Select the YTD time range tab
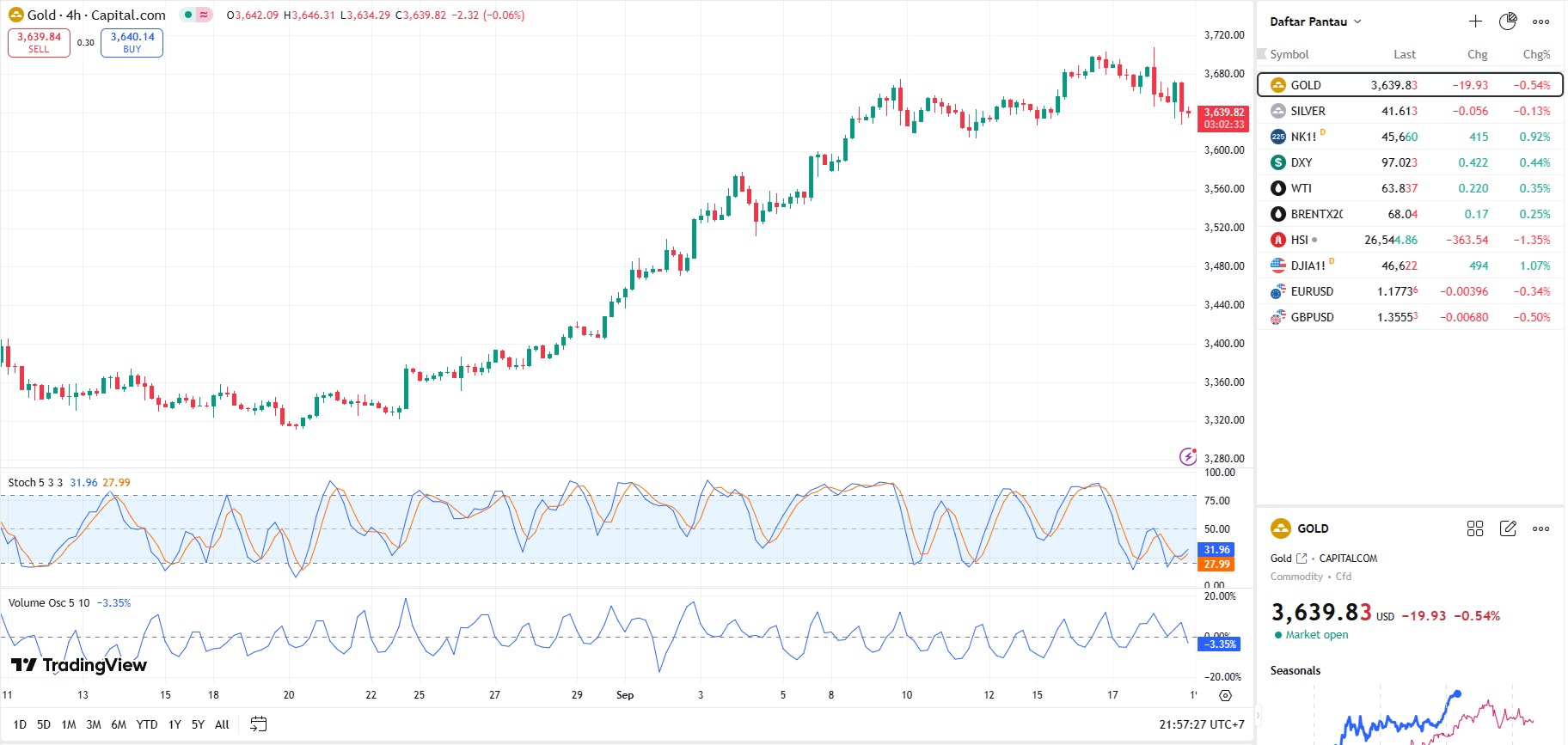1568x745 pixels. 147,724
